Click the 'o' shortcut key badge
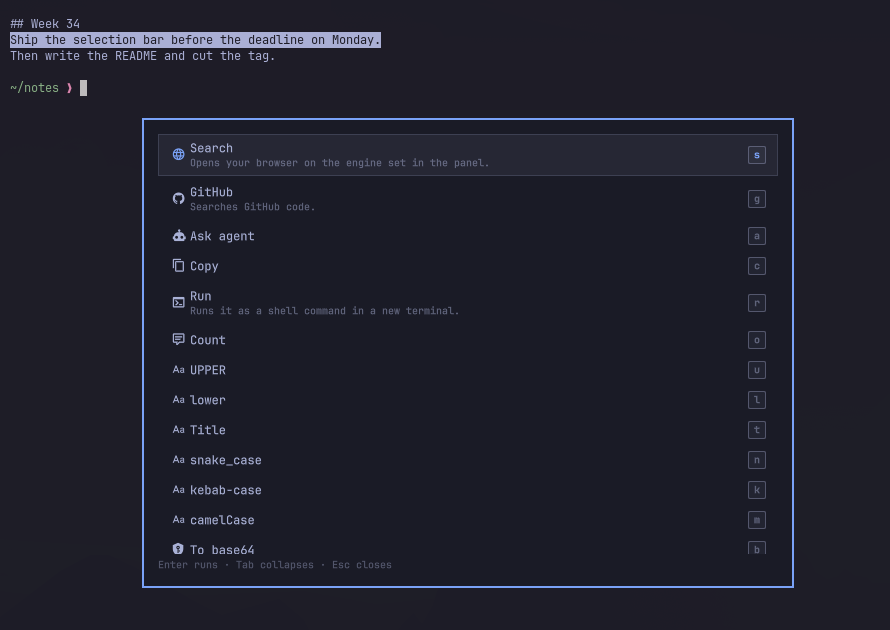Image resolution: width=890 pixels, height=630 pixels. coord(757,340)
